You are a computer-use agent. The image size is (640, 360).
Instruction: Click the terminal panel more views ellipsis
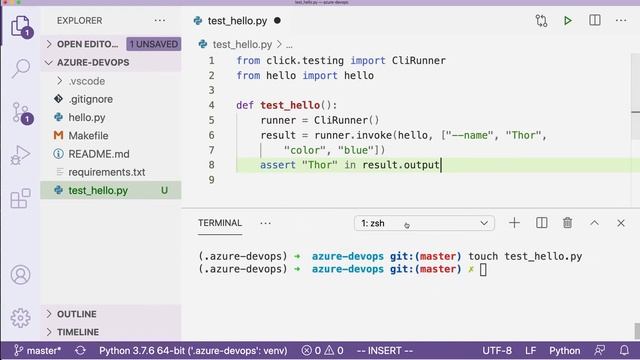coord(265,223)
